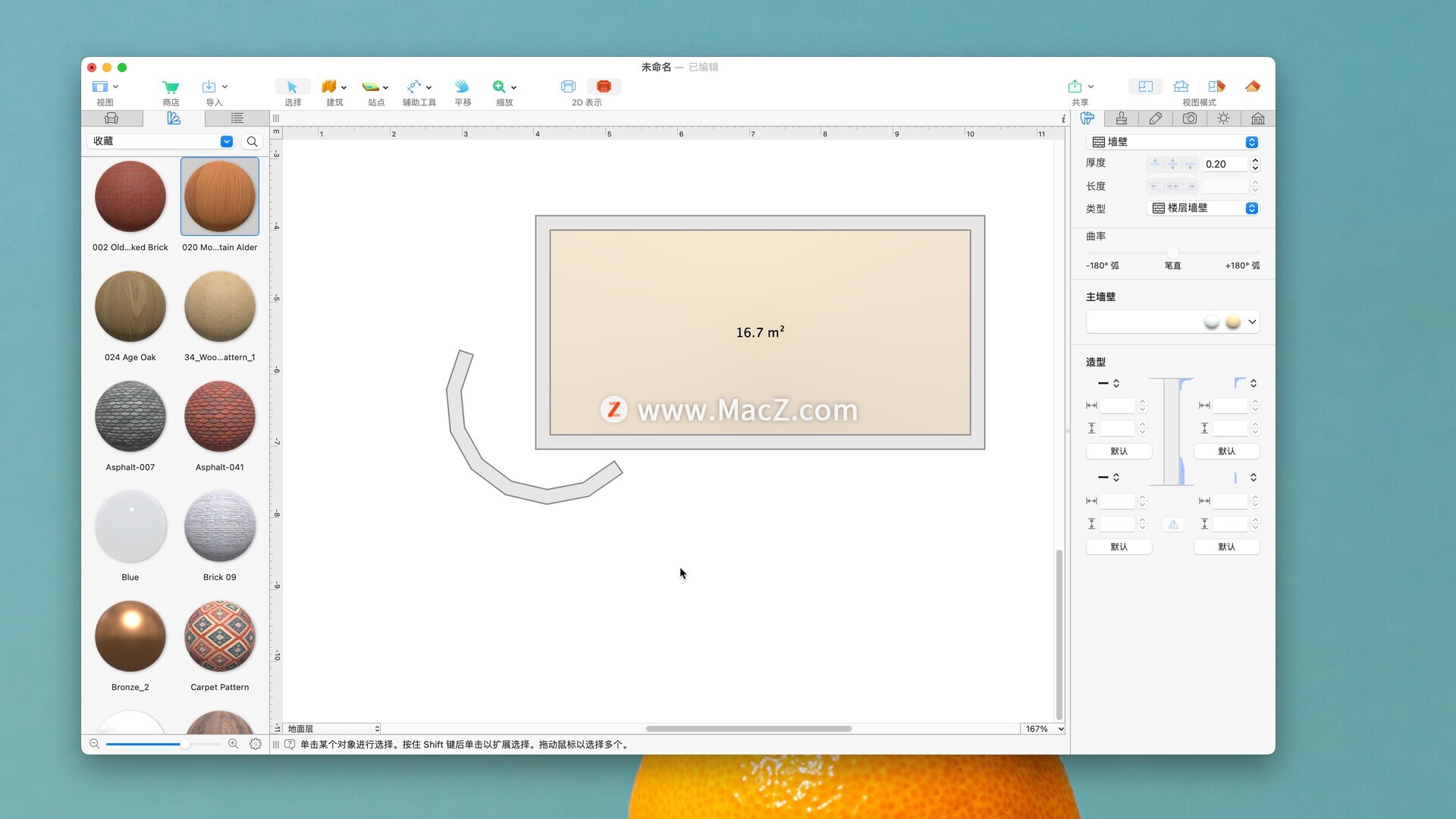This screenshot has height=819, width=1456.
Task: Click bottom-right 默认 default button in 造型
Action: 1226,547
